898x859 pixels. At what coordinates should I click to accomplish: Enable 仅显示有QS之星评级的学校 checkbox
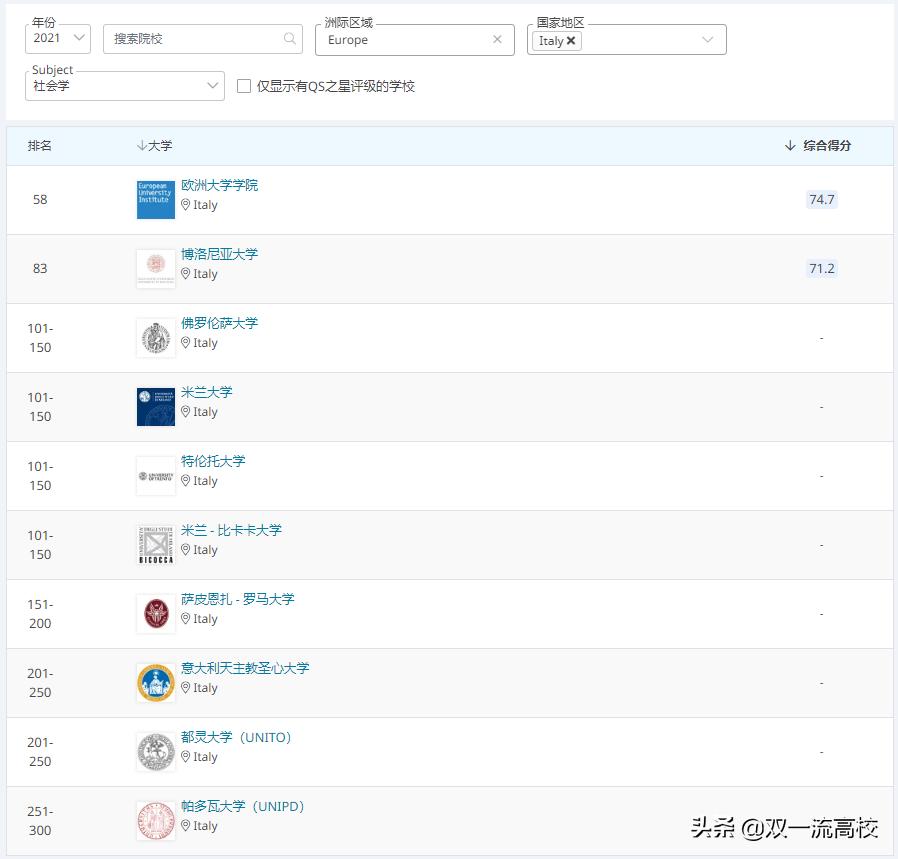(243, 86)
